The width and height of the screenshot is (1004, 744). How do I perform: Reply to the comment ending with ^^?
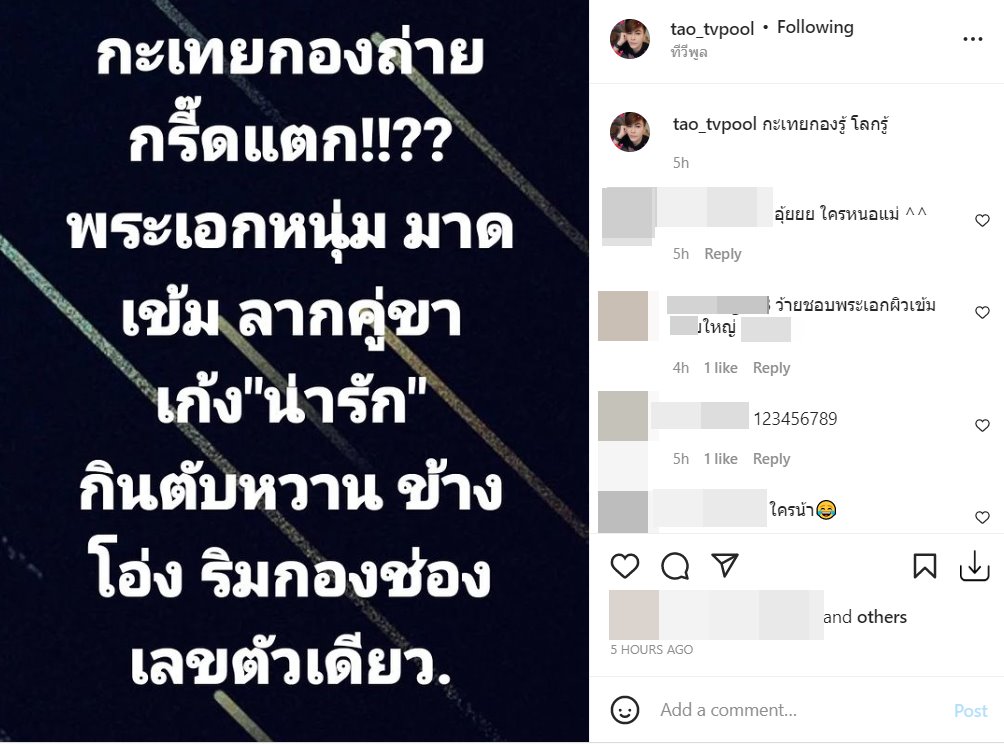tap(723, 254)
